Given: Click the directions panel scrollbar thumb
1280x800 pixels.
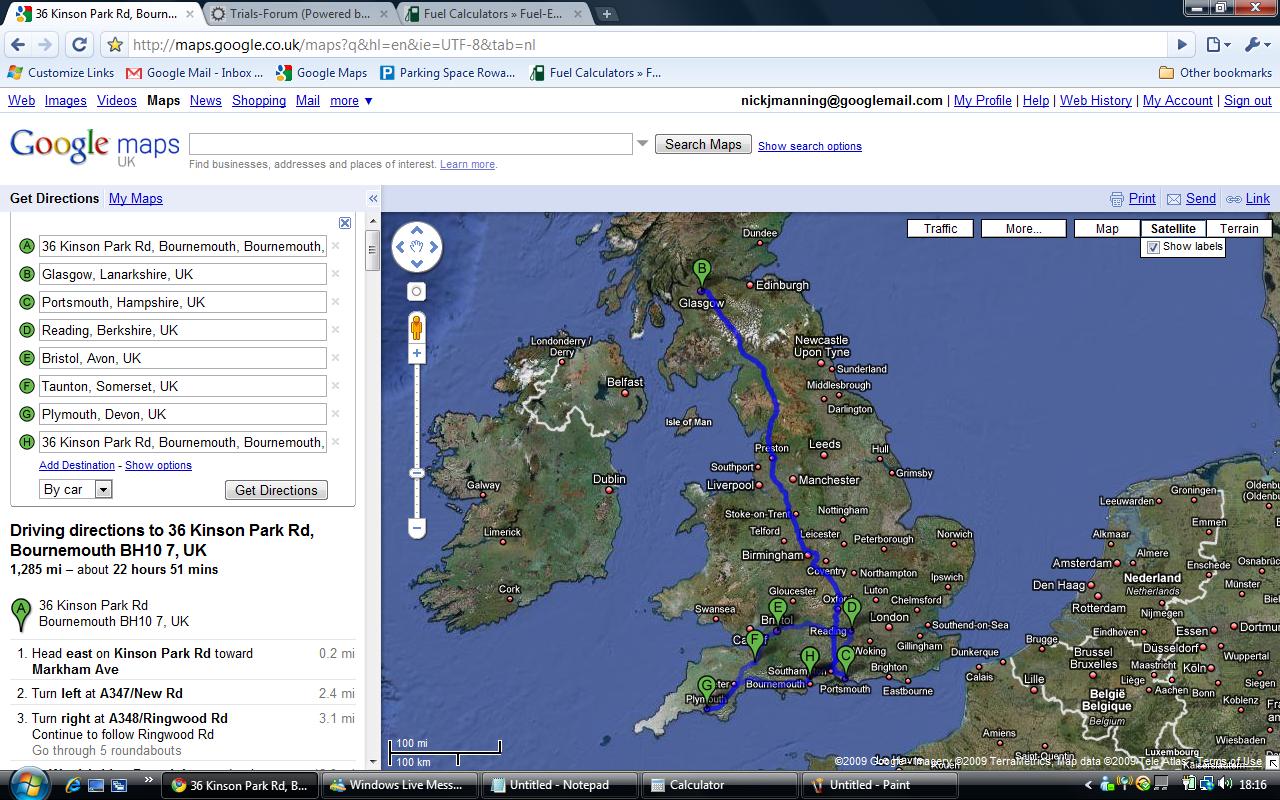Looking at the screenshot, I should [x=373, y=251].
